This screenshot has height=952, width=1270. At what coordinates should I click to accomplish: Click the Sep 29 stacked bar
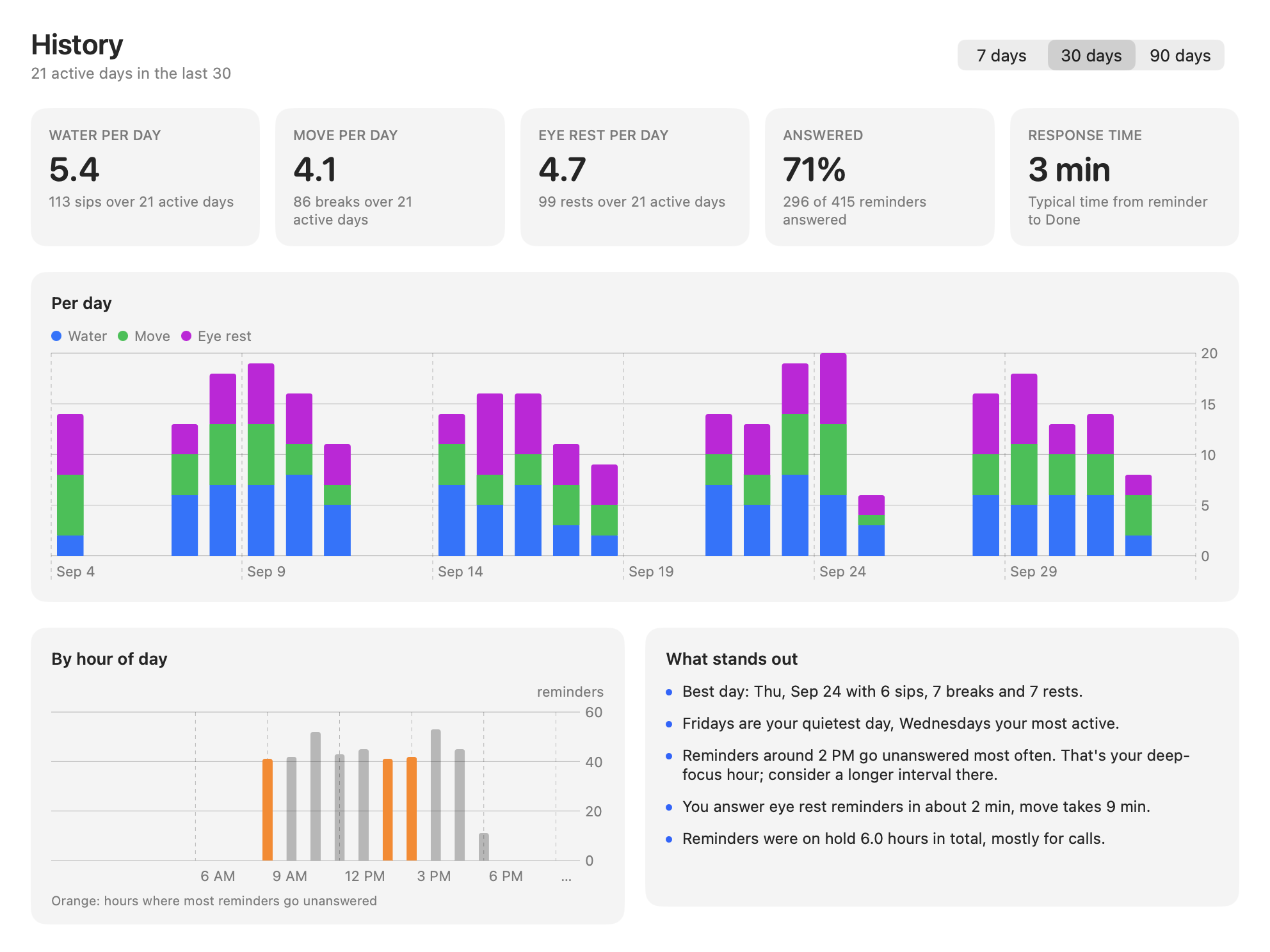point(1024,464)
